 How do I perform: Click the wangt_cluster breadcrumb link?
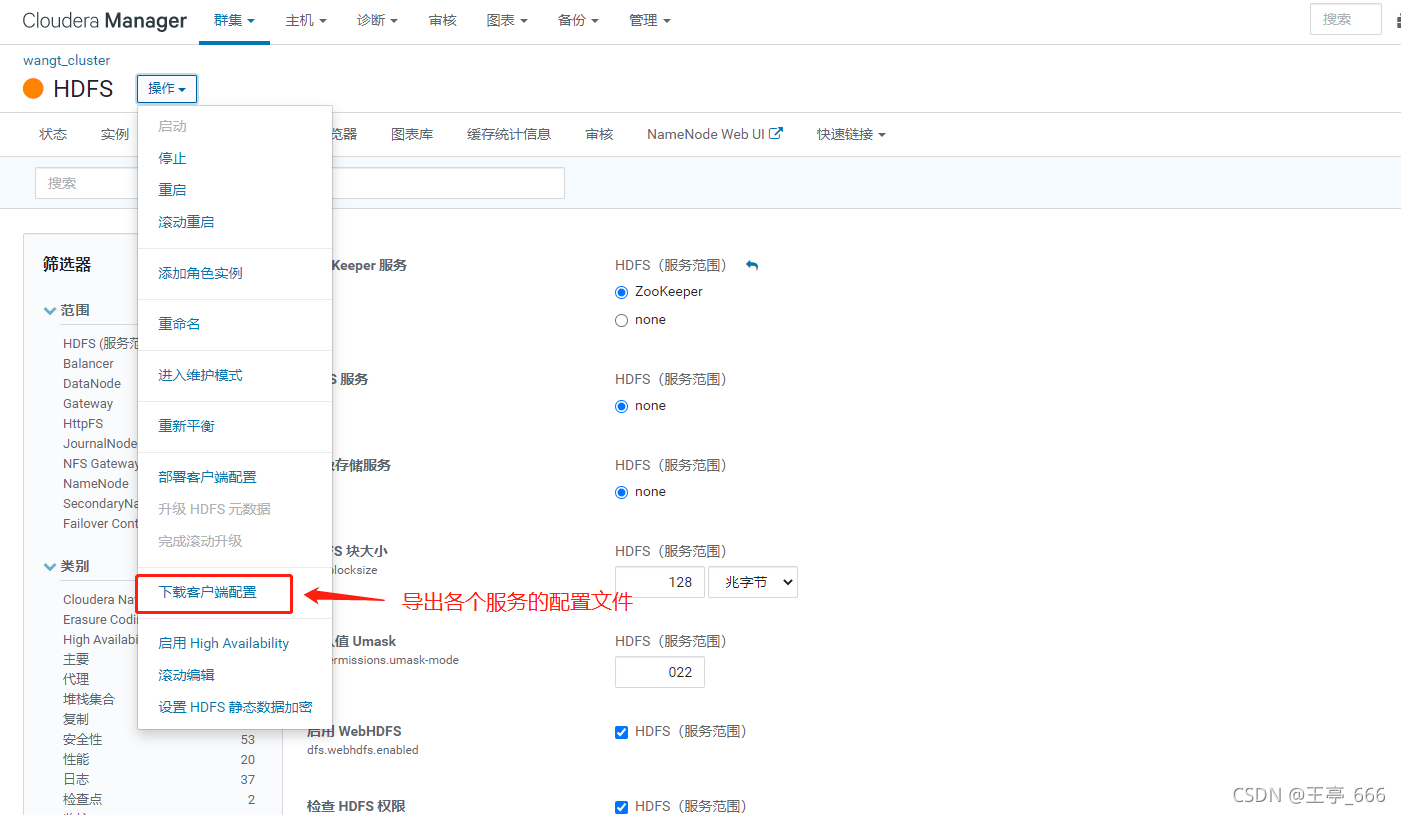(x=66, y=60)
